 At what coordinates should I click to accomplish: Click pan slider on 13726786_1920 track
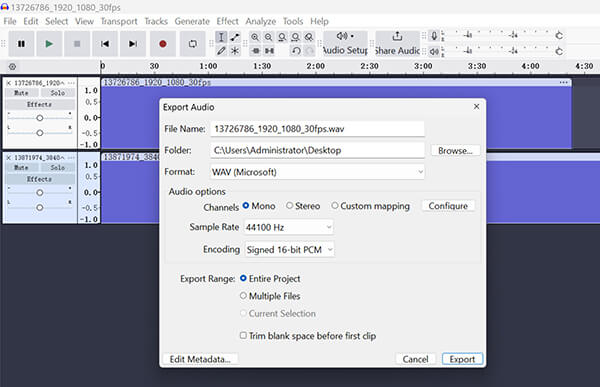[x=39, y=133]
